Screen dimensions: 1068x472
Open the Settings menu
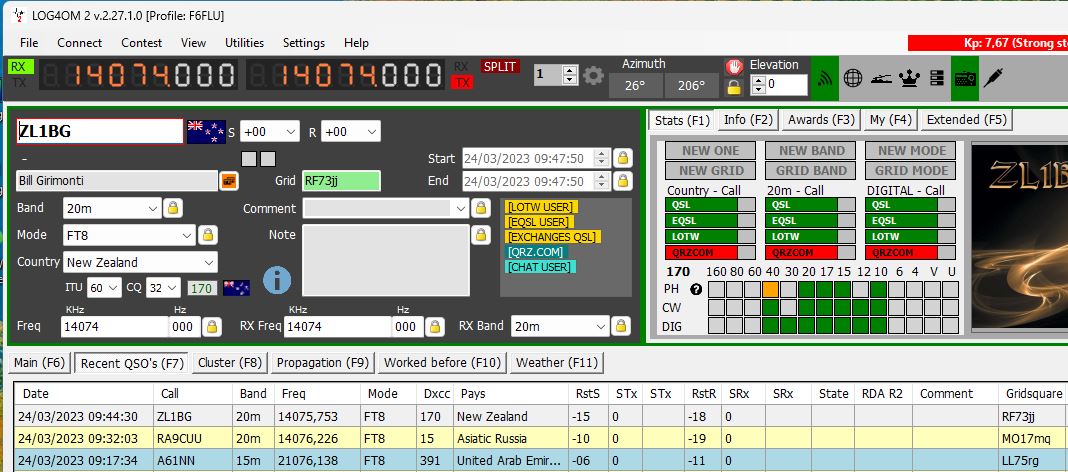[x=304, y=42]
